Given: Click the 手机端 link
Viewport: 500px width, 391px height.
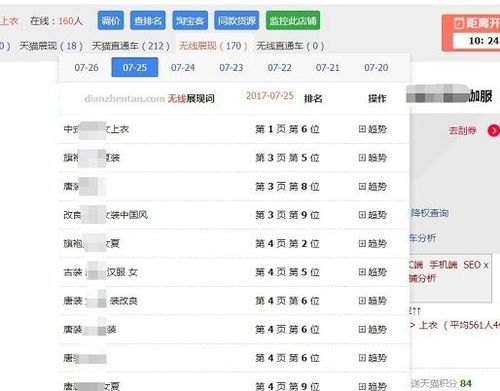Looking at the screenshot, I should pyautogui.click(x=443, y=265).
